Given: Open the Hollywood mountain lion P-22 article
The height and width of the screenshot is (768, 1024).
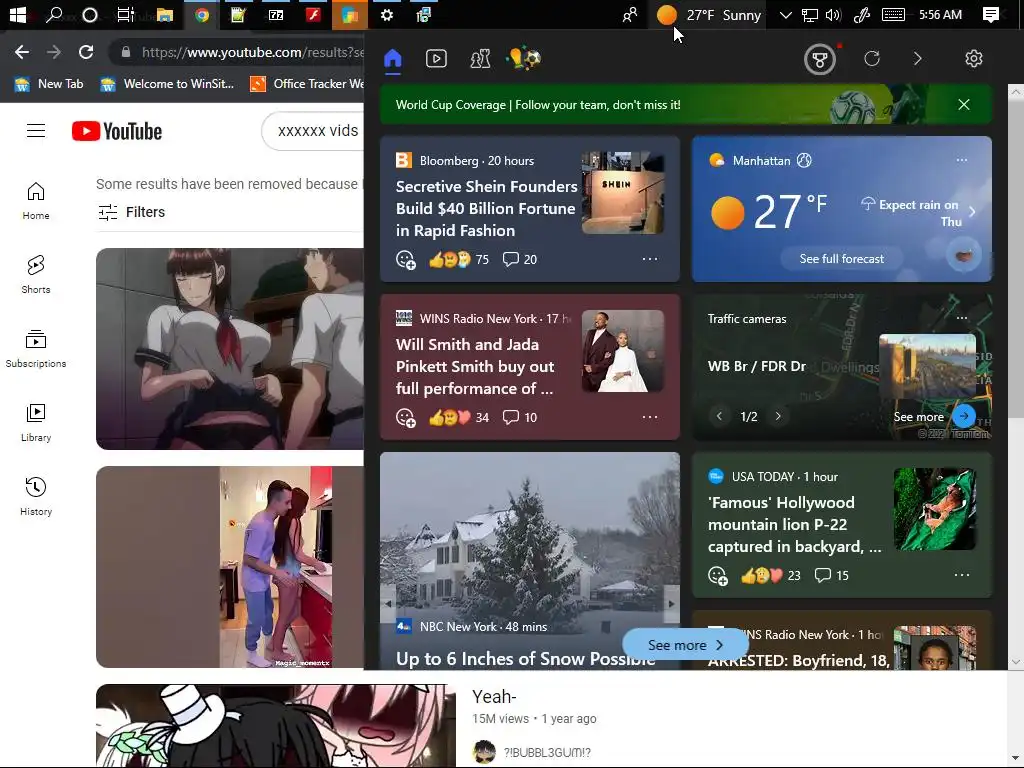Looking at the screenshot, I should click(794, 524).
